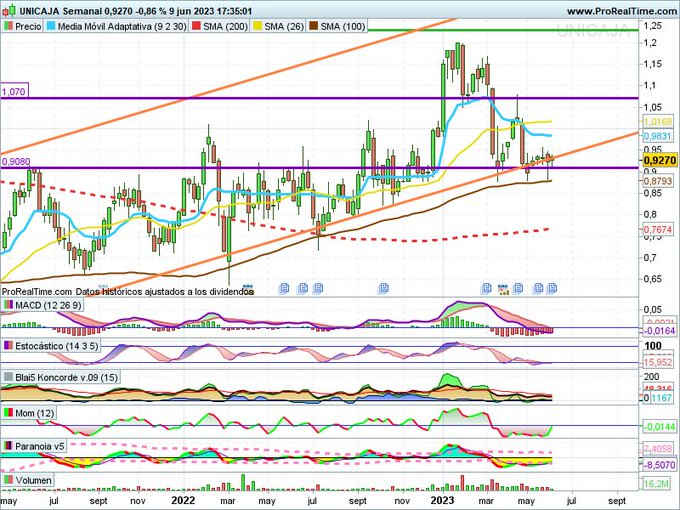680x510 pixels.
Task: Select the red SMA (200) color swatch
Action: point(196,26)
